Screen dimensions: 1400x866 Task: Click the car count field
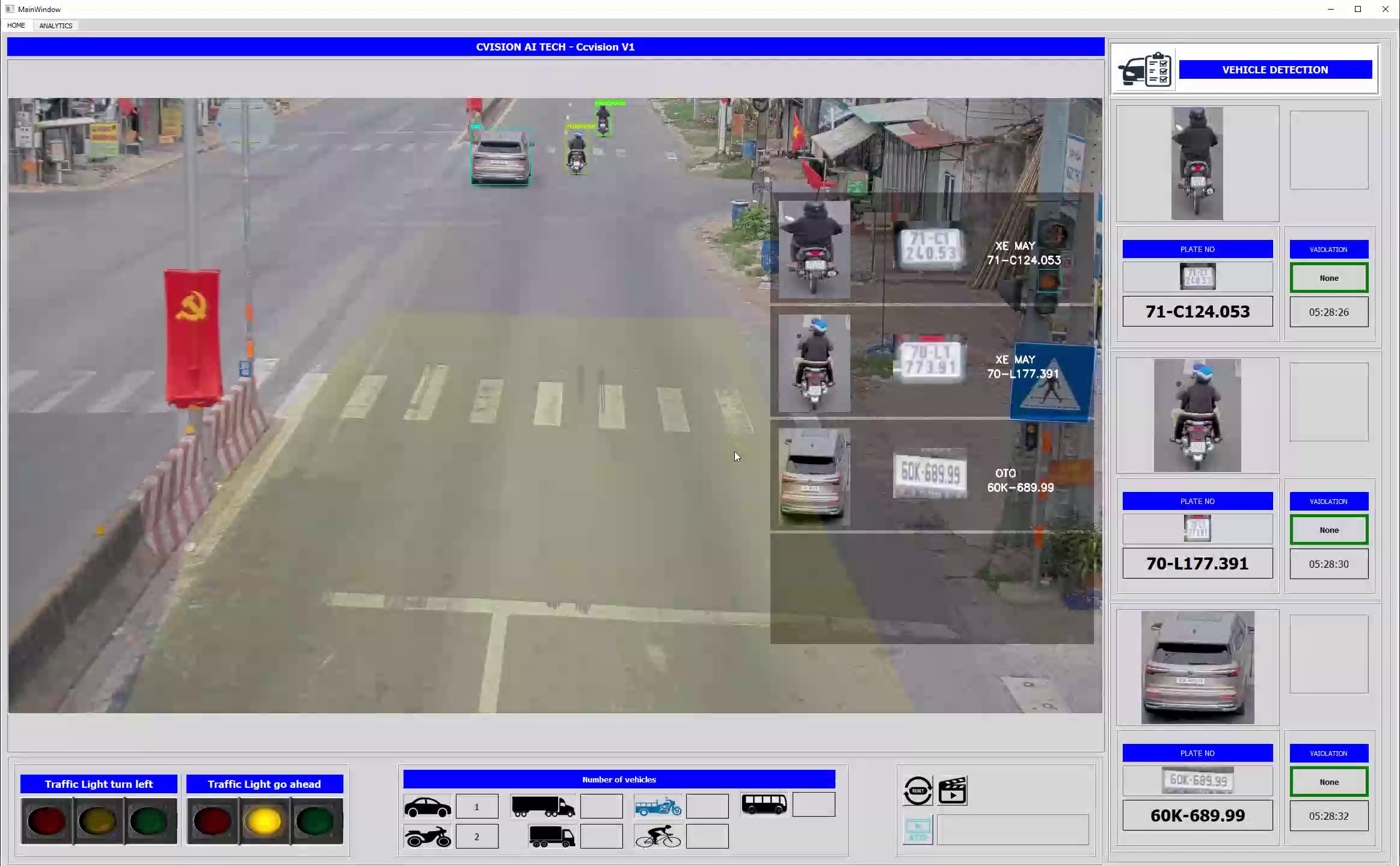pyautogui.click(x=477, y=806)
